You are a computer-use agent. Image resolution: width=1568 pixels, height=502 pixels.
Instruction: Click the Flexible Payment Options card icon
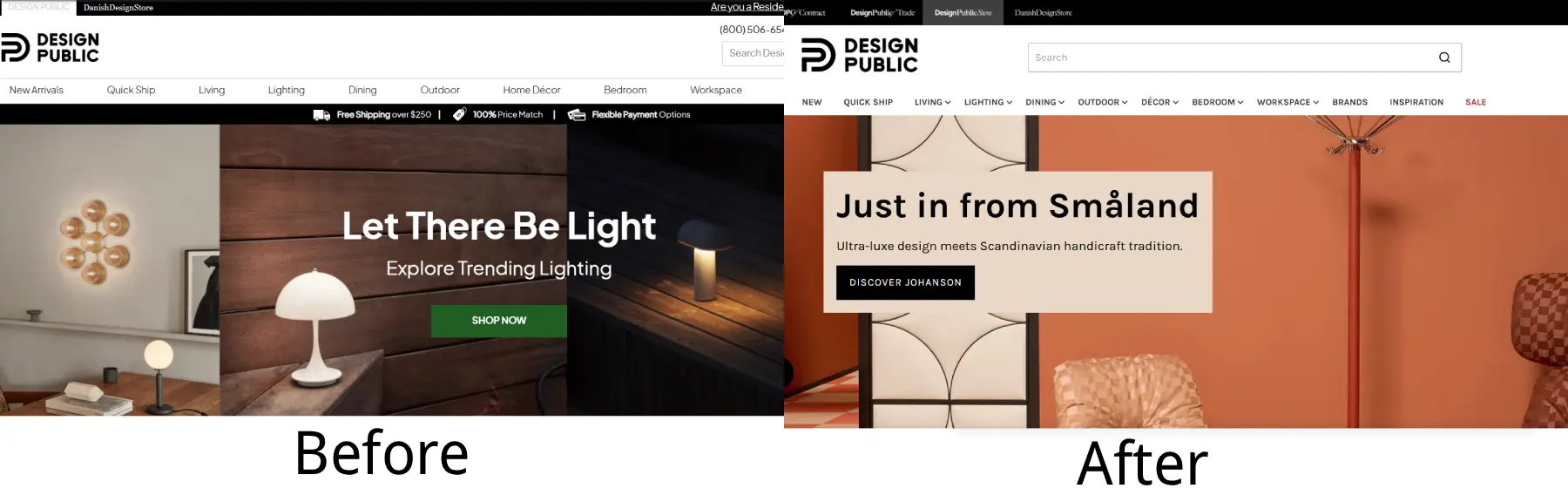click(576, 115)
